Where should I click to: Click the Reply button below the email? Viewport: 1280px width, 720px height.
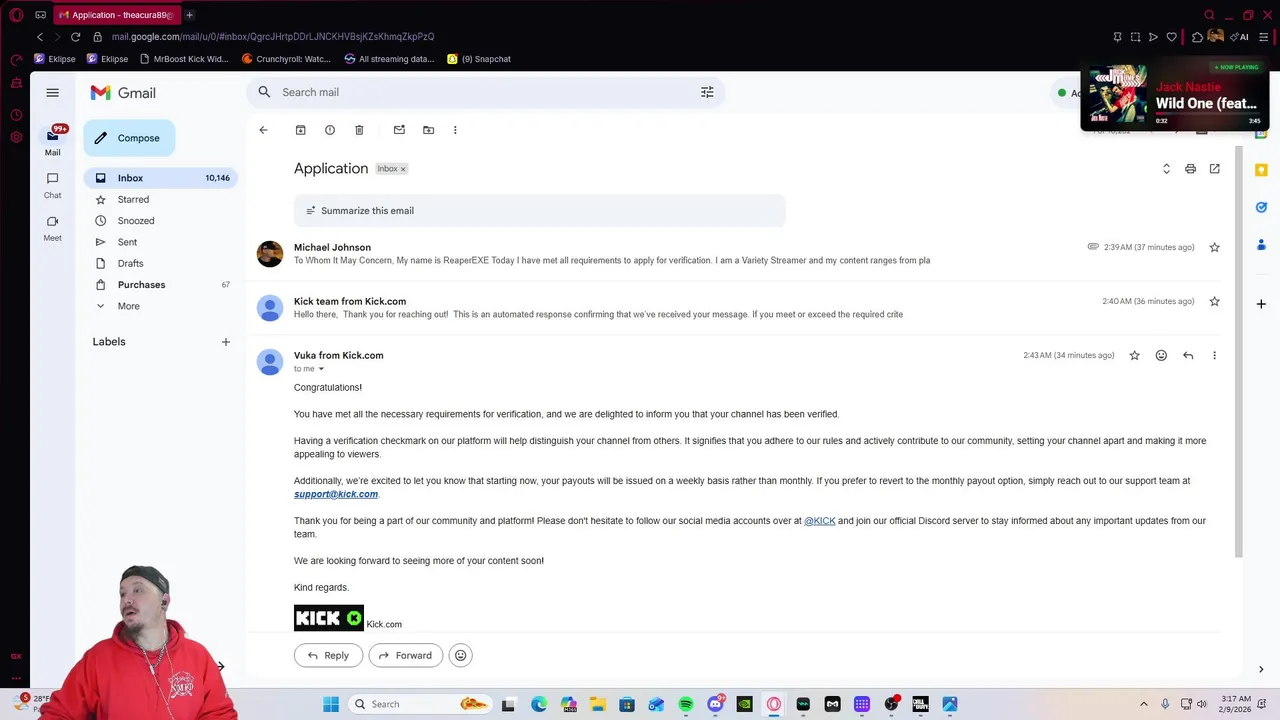(328, 655)
